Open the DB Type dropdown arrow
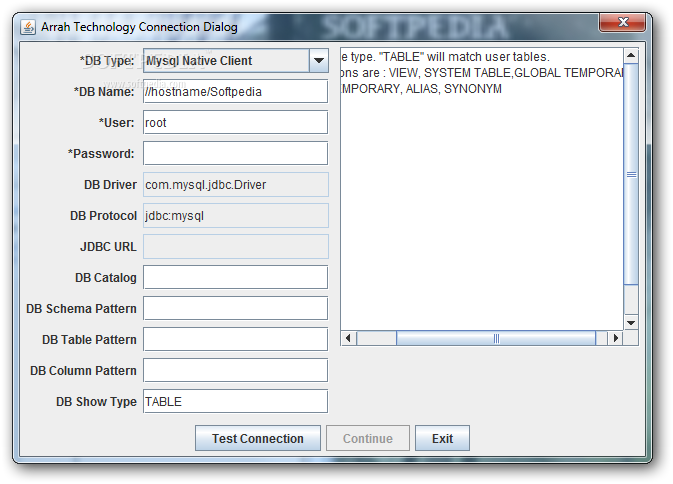Image resolution: width=673 pixels, height=484 pixels. [x=318, y=60]
